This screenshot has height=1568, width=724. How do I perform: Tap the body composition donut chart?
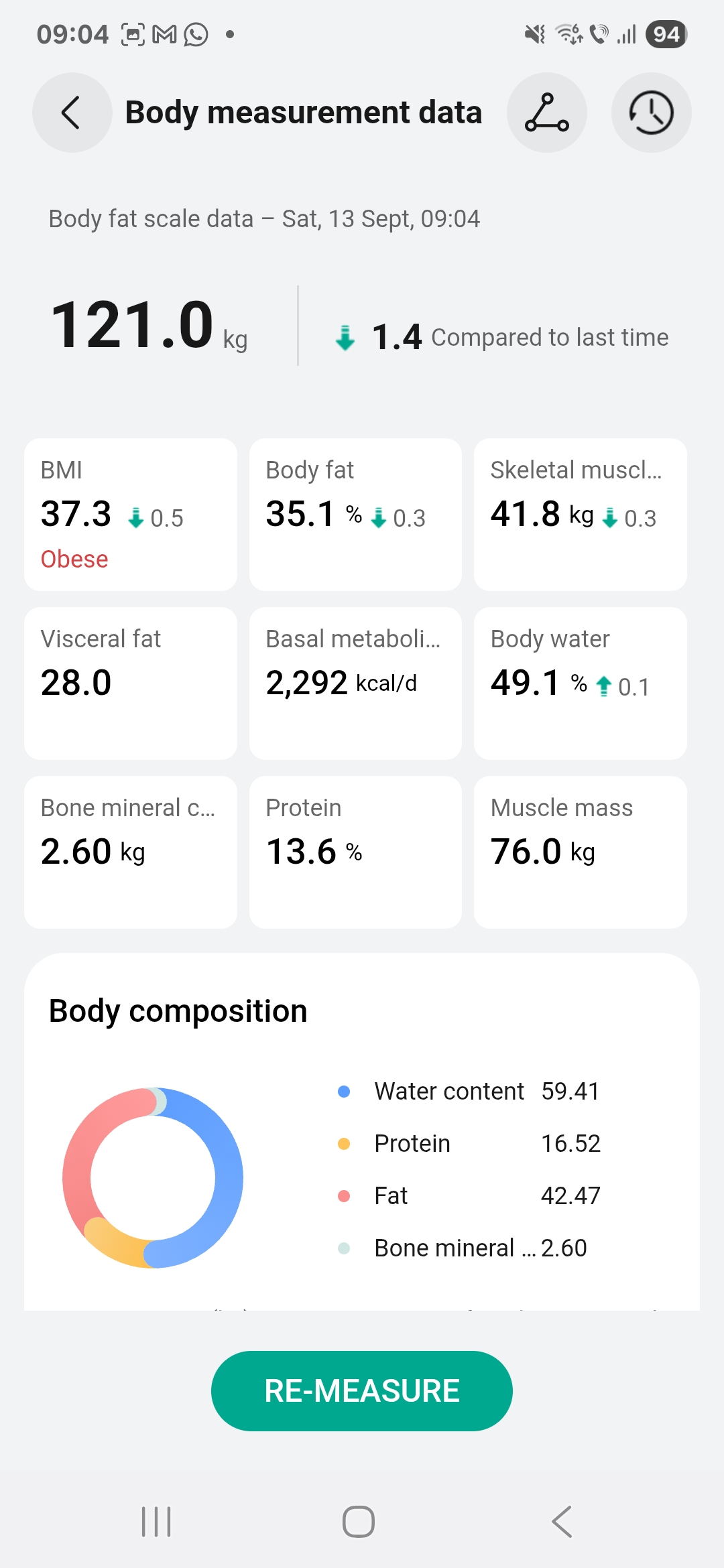click(153, 1177)
